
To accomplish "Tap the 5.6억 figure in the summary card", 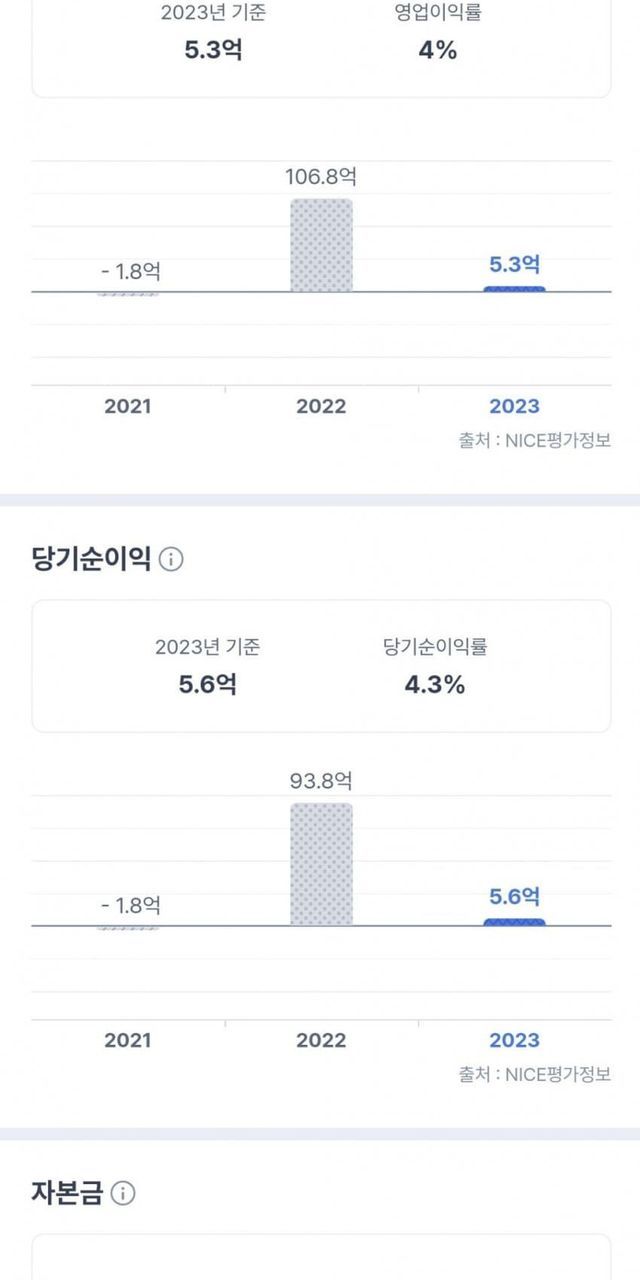I will pyautogui.click(x=208, y=685).
